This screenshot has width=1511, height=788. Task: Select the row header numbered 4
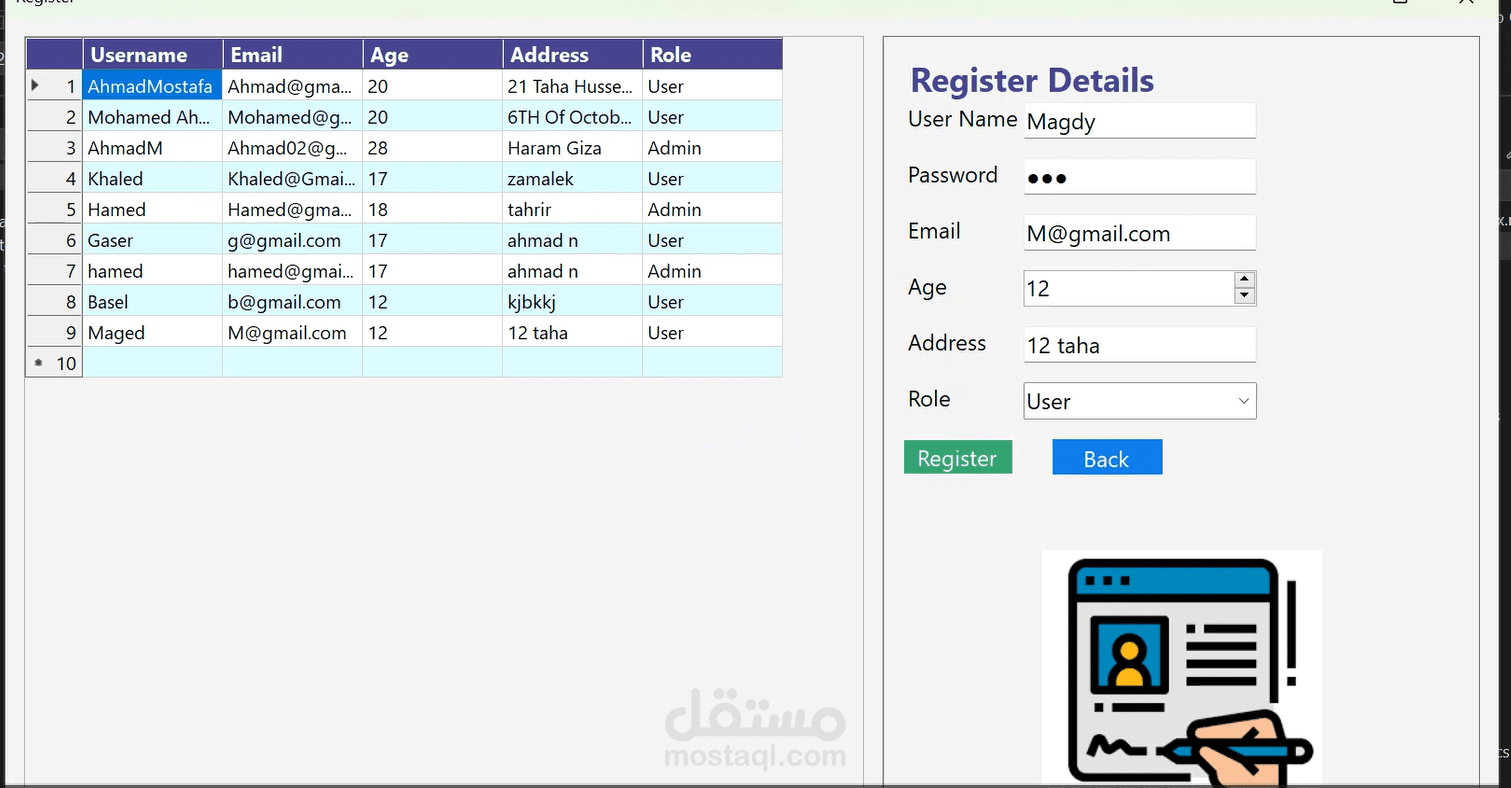coord(54,179)
